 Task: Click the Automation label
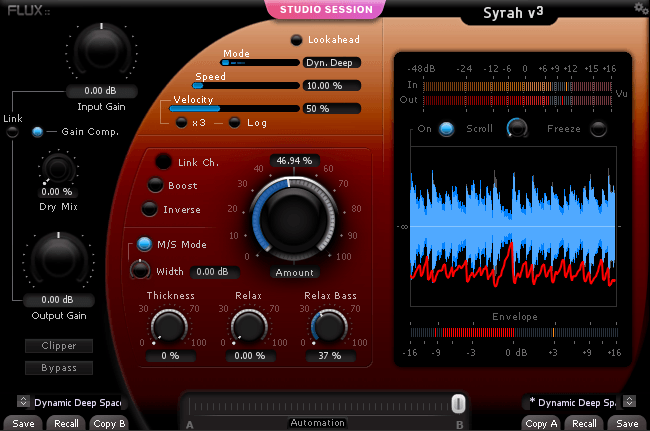[317, 423]
